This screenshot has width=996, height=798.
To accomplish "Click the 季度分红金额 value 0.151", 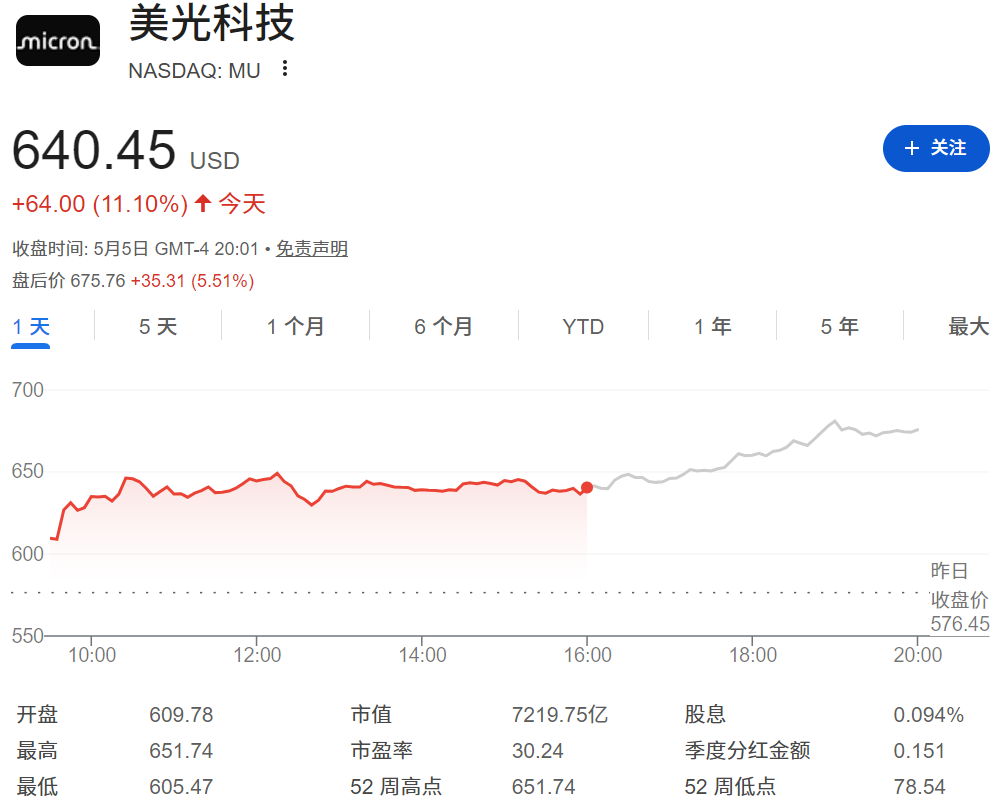I will click(x=919, y=751).
